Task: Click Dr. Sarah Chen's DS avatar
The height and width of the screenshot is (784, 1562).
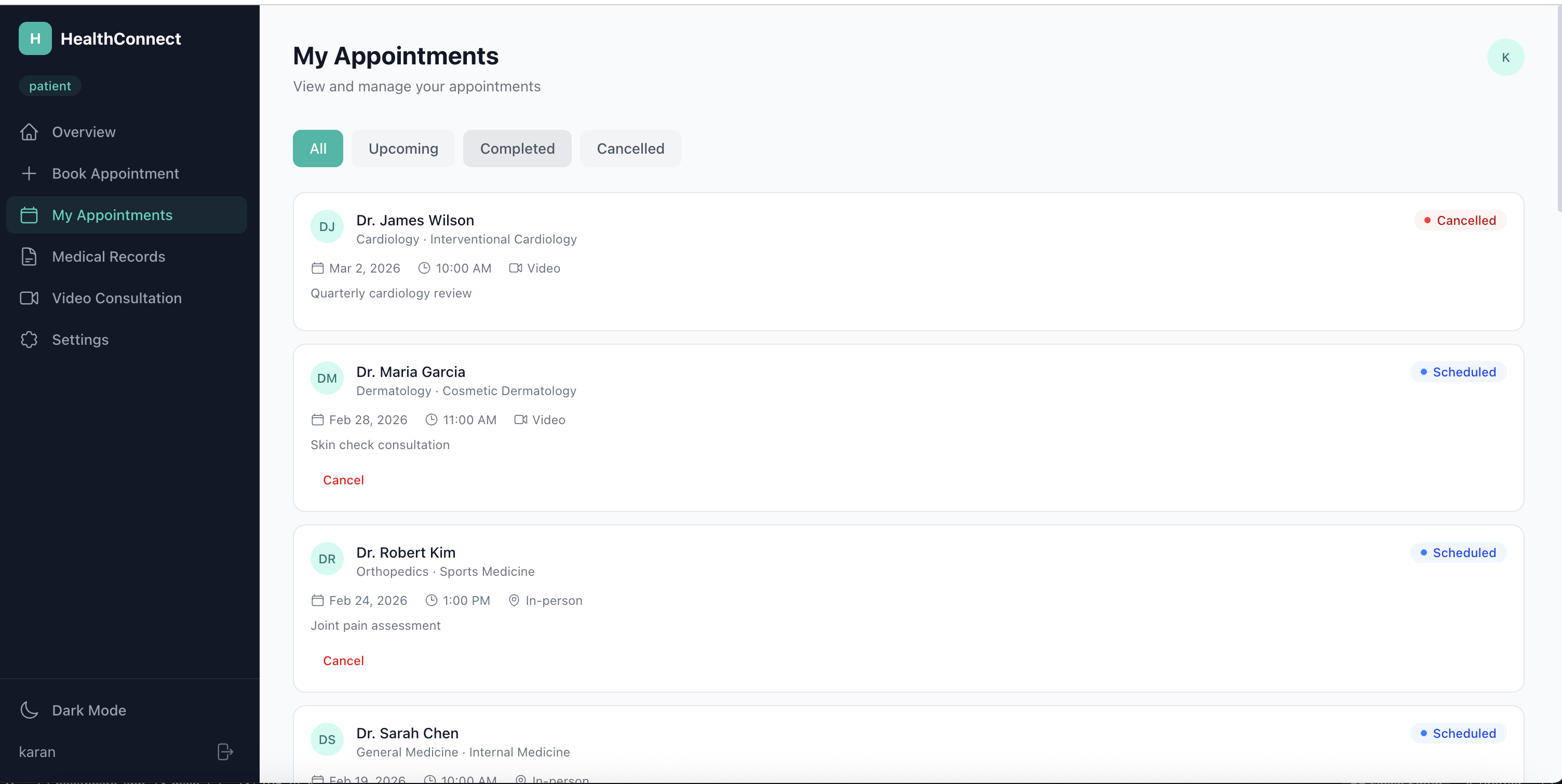Action: pyautogui.click(x=327, y=740)
